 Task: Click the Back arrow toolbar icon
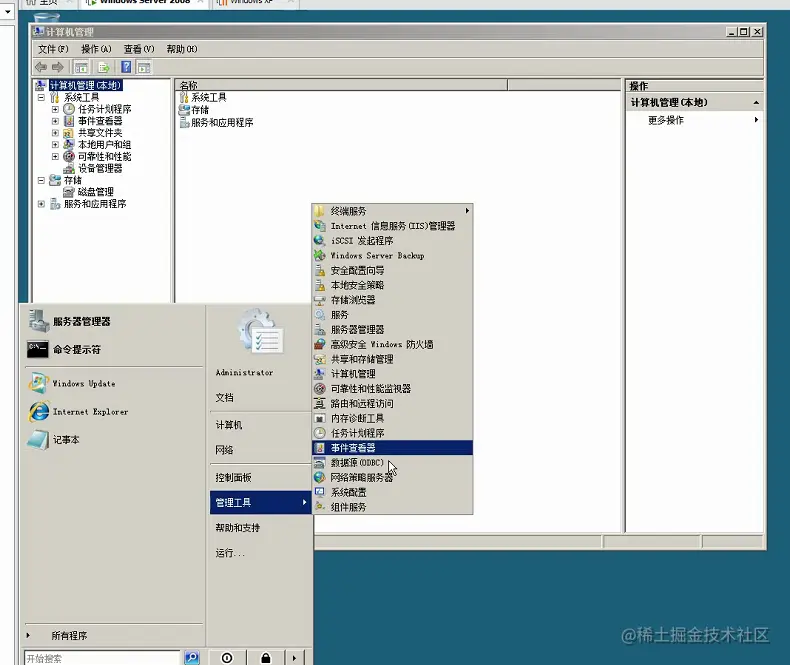tap(41, 67)
